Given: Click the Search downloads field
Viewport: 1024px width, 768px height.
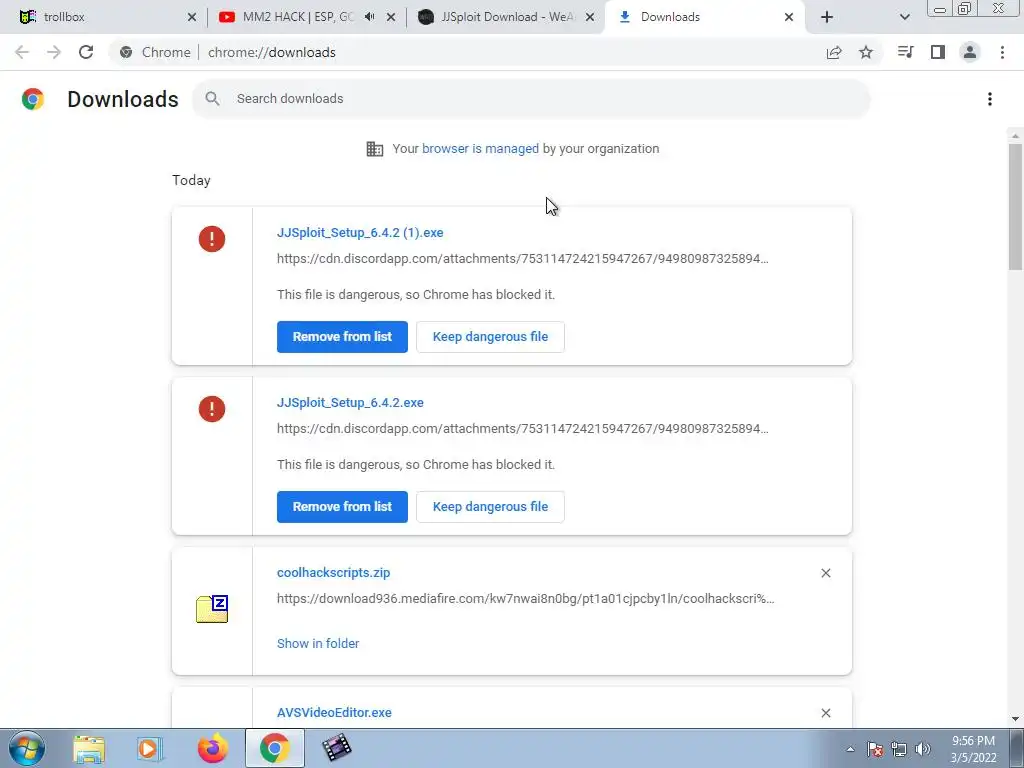Looking at the screenshot, I should tap(531, 99).
